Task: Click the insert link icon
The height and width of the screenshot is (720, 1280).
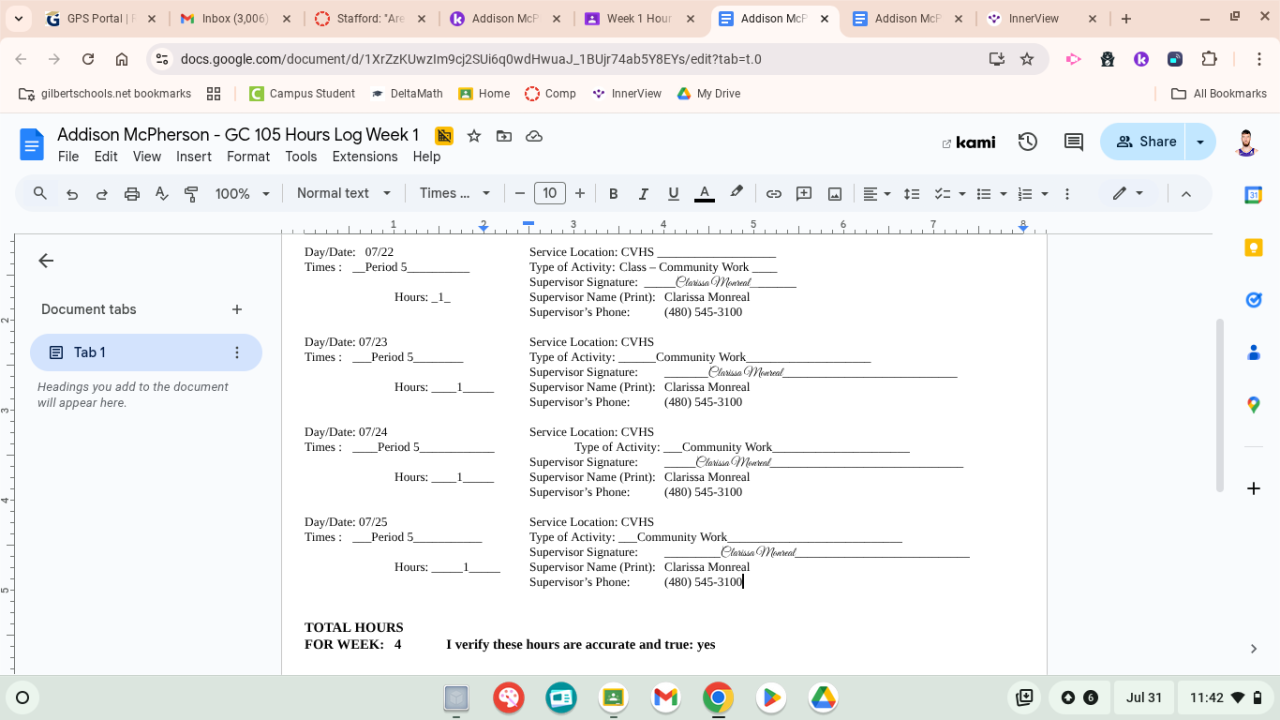Action: [x=773, y=194]
